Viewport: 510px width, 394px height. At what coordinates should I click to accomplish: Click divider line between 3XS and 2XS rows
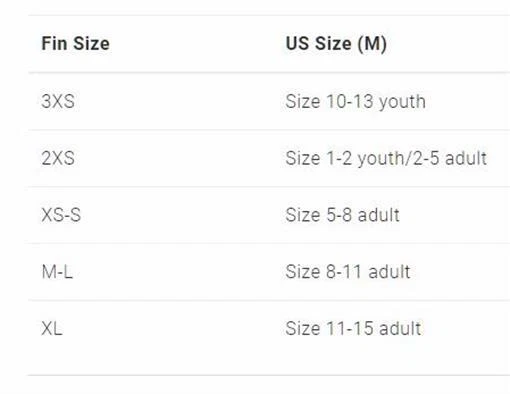pos(269,130)
